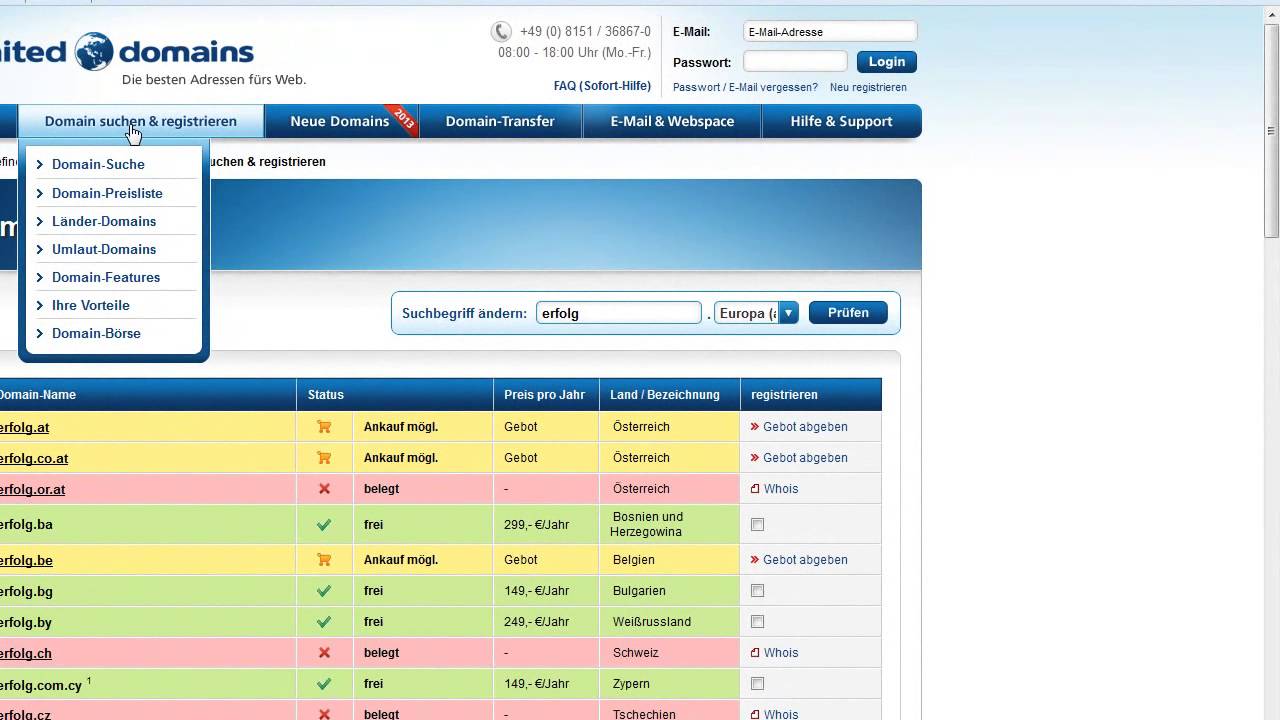Screen dimensions: 1280x720
Task: Click Gebot abgeben for erfolg.co.at
Action: coord(805,458)
